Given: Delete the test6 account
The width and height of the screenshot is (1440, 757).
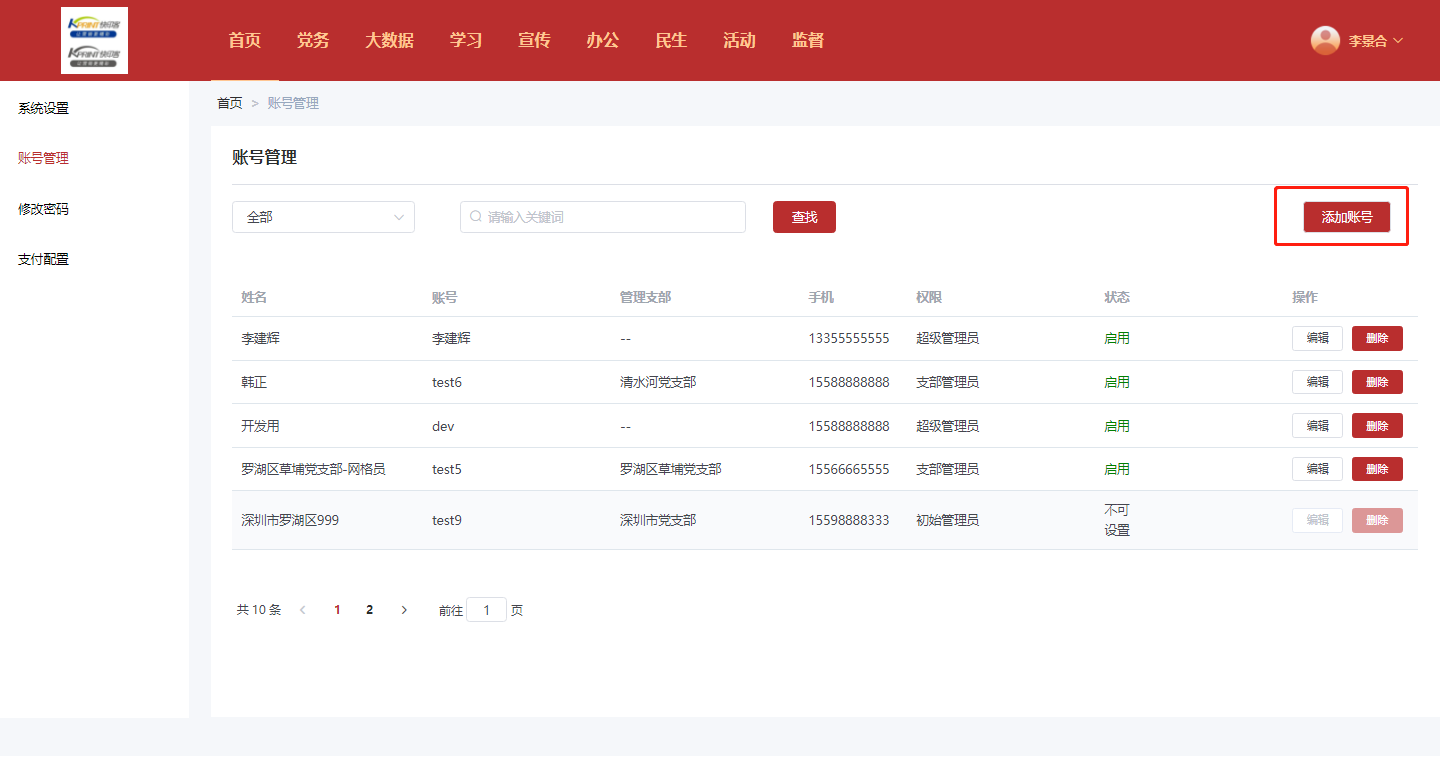Looking at the screenshot, I should coord(1377,382).
